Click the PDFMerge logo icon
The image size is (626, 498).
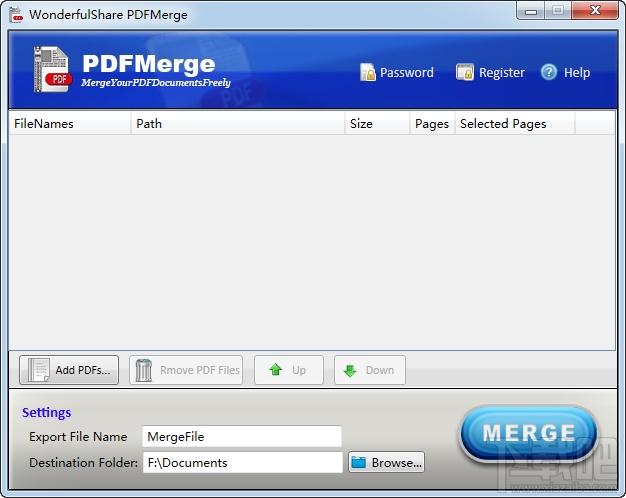52,69
